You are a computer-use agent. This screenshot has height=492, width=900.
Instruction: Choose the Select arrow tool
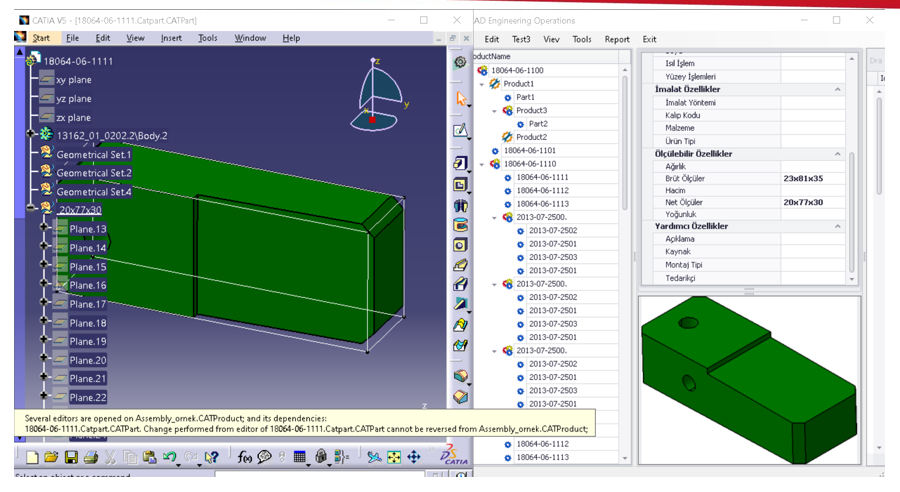tap(461, 98)
